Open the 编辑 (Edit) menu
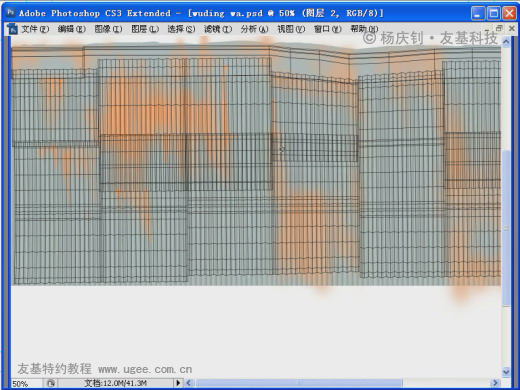Viewport: 520px width, 390px height. coord(71,29)
